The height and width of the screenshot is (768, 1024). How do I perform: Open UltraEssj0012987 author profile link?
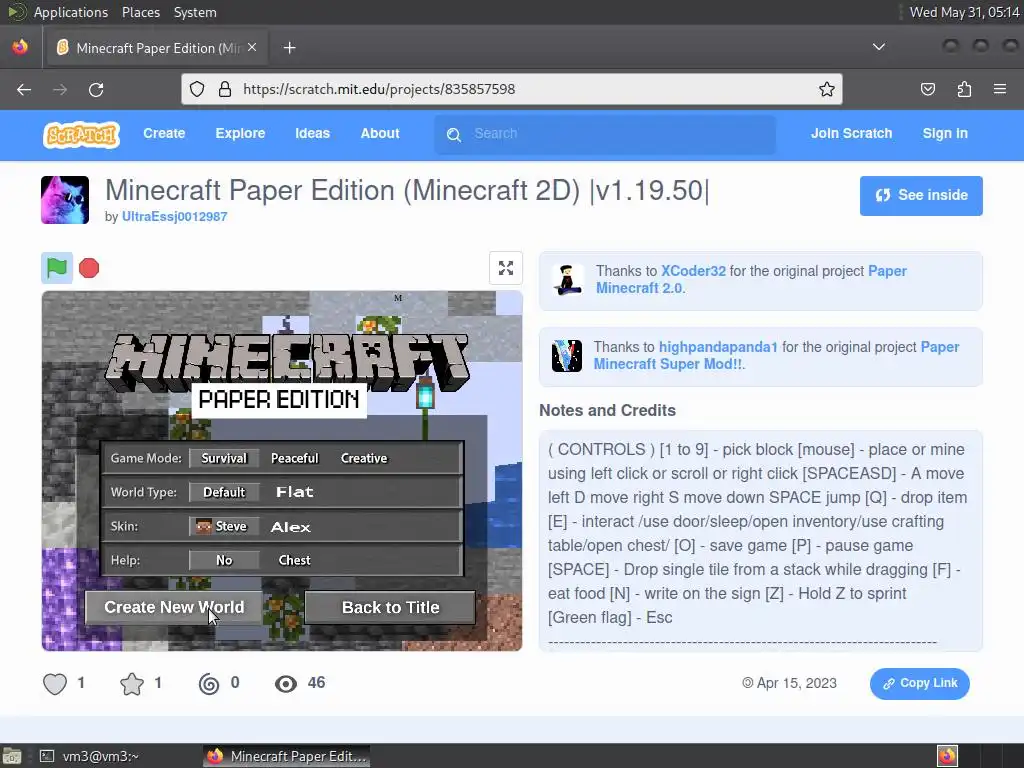pyautogui.click(x=174, y=217)
